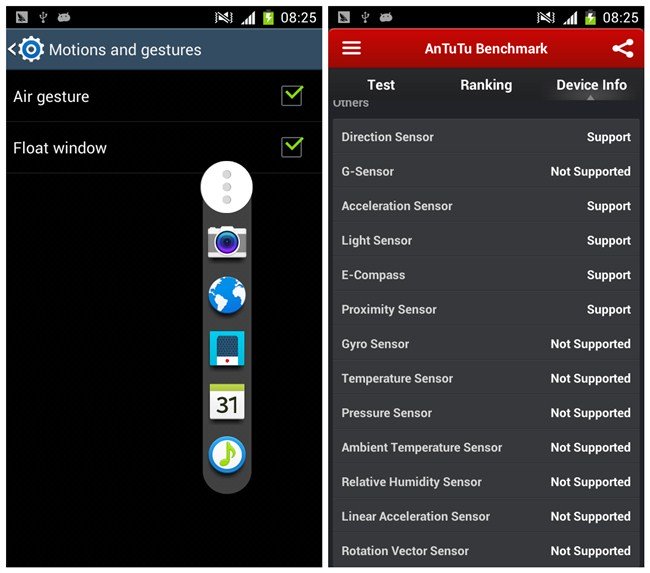This screenshot has width=650, height=573.
Task: Tap the Float window setting label
Action: click(x=60, y=148)
